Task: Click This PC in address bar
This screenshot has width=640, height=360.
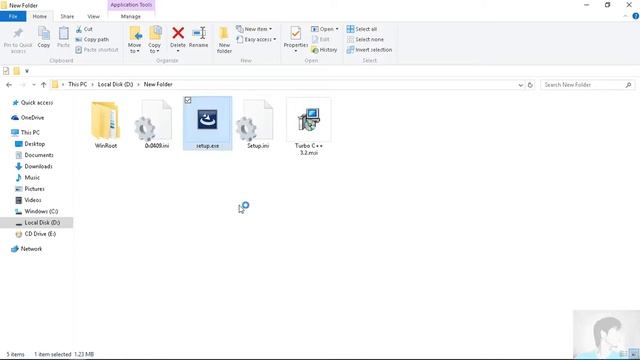Action: pyautogui.click(x=78, y=84)
